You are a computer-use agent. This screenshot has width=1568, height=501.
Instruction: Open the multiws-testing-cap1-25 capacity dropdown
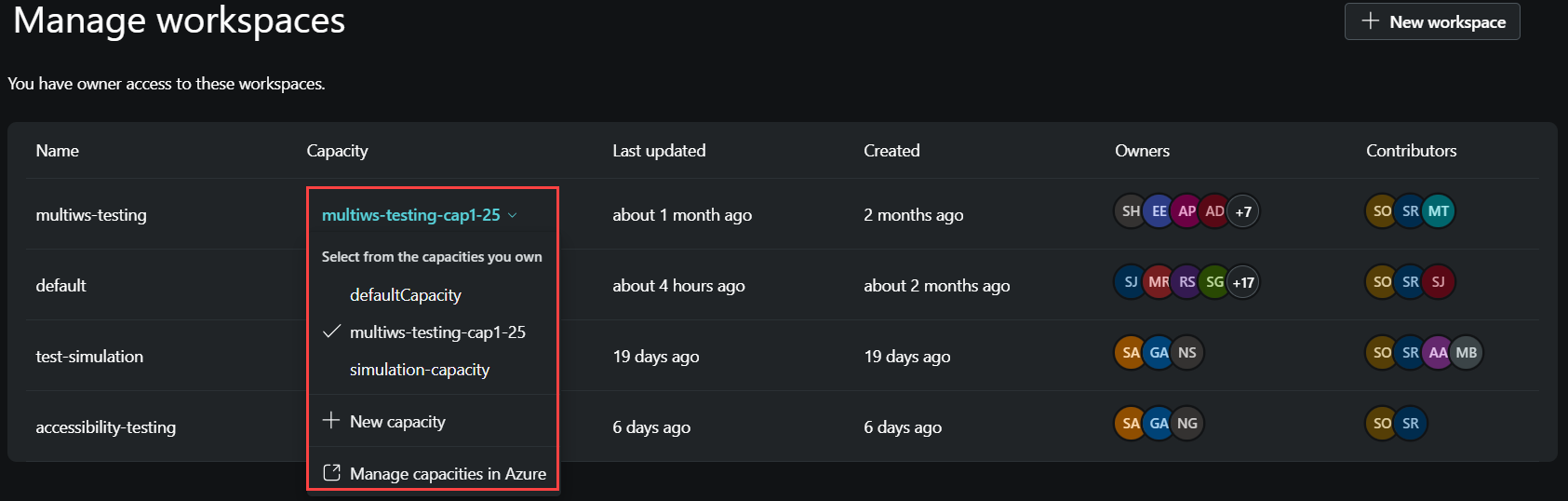pos(420,215)
